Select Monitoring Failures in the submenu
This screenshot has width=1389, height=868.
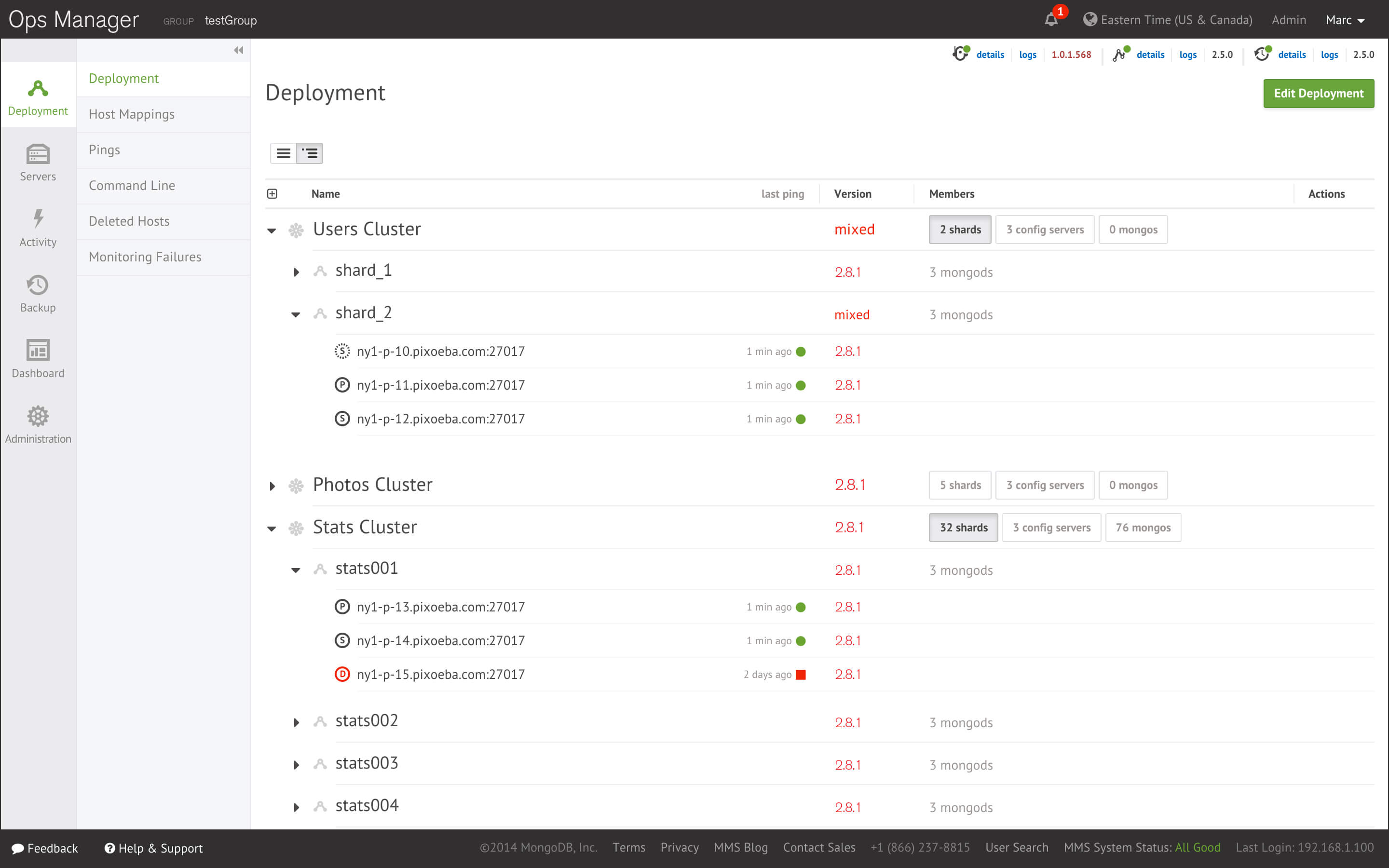pyautogui.click(x=145, y=257)
